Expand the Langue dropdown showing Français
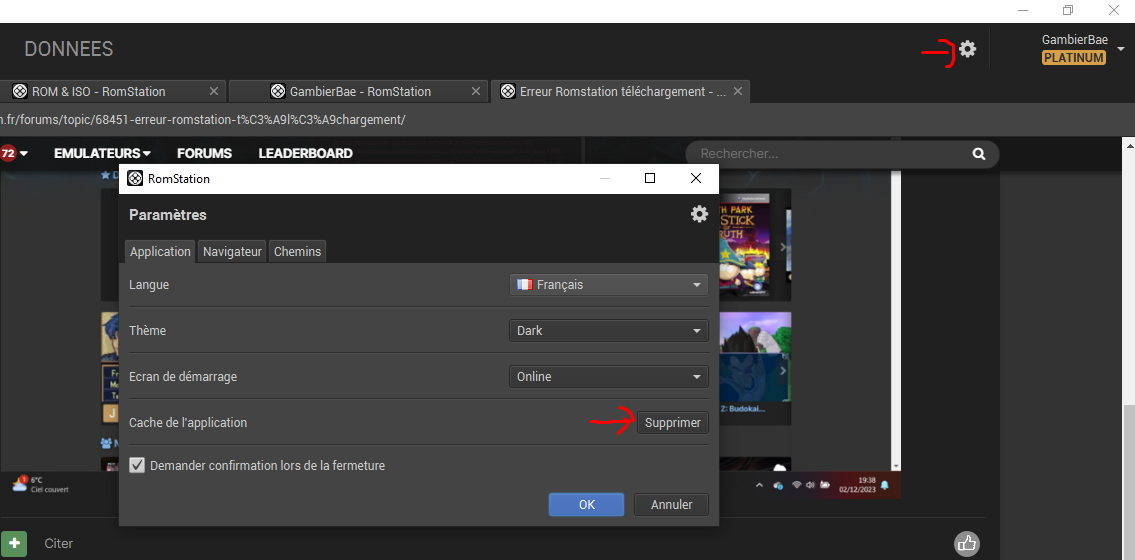 [x=609, y=285]
